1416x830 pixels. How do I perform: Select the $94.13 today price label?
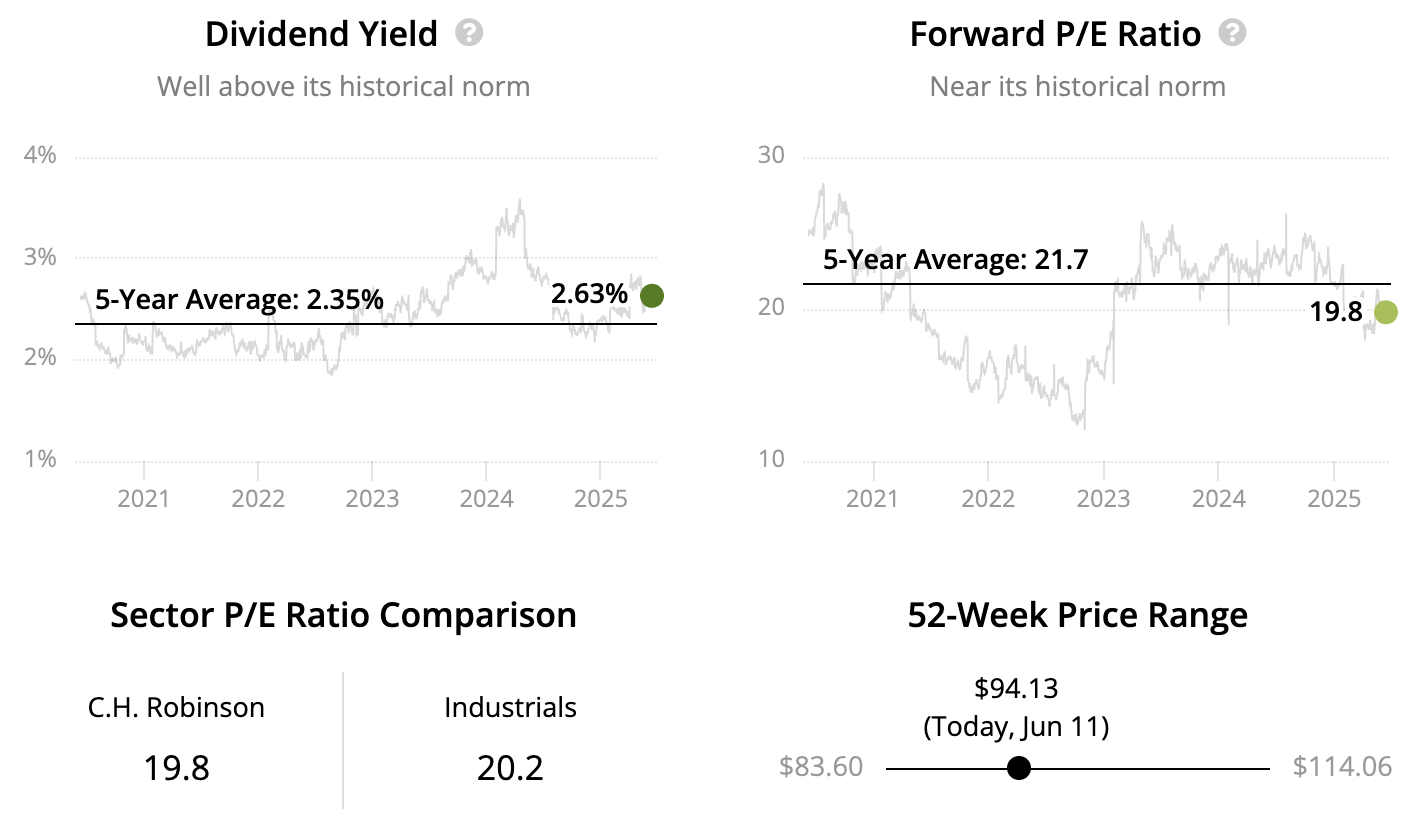coord(1016,688)
